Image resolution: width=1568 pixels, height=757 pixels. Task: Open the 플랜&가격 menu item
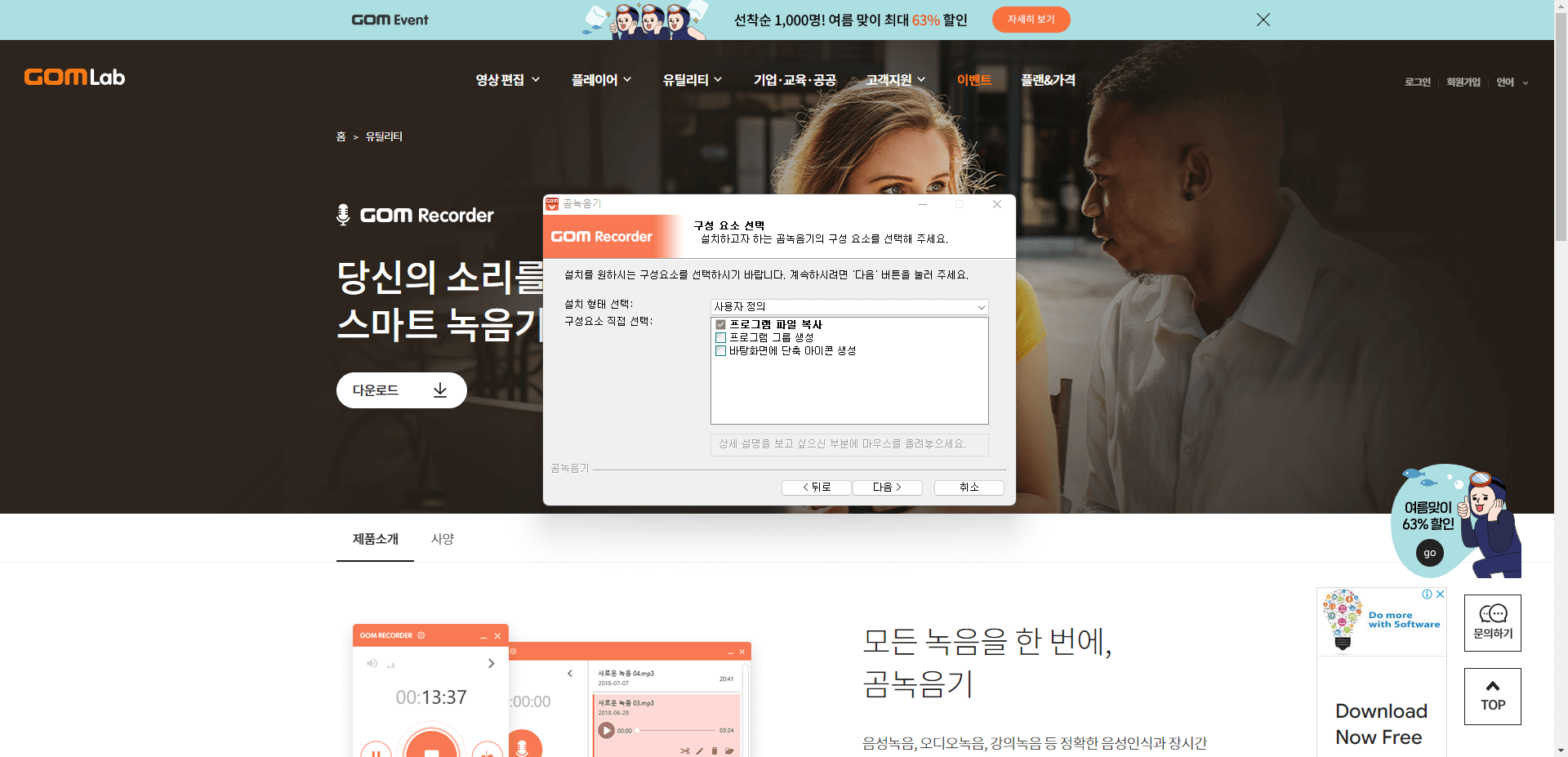[1048, 79]
